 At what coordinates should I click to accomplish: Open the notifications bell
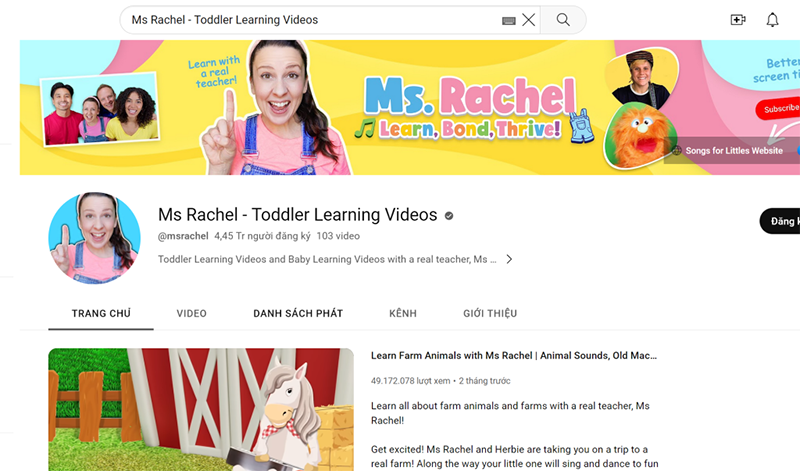[x=772, y=20]
